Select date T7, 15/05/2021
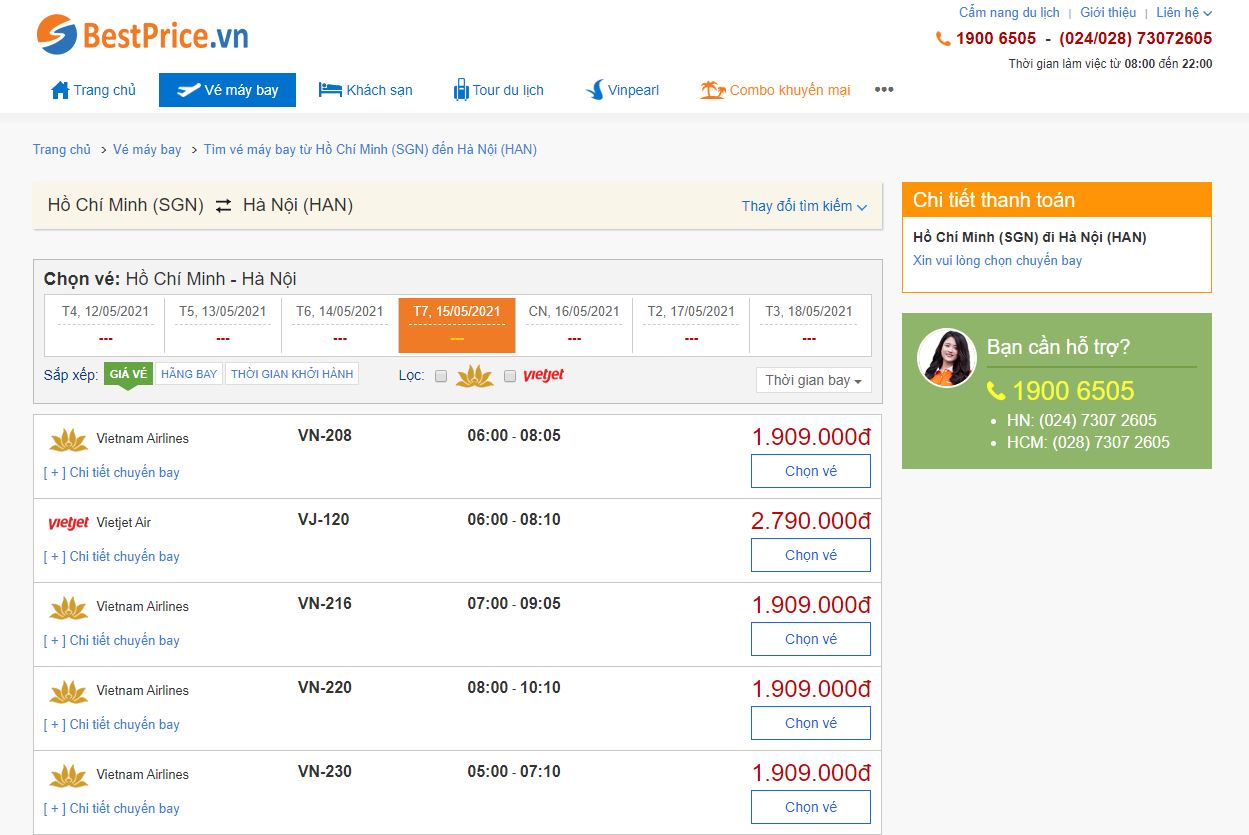The image size is (1249, 835). (x=457, y=325)
